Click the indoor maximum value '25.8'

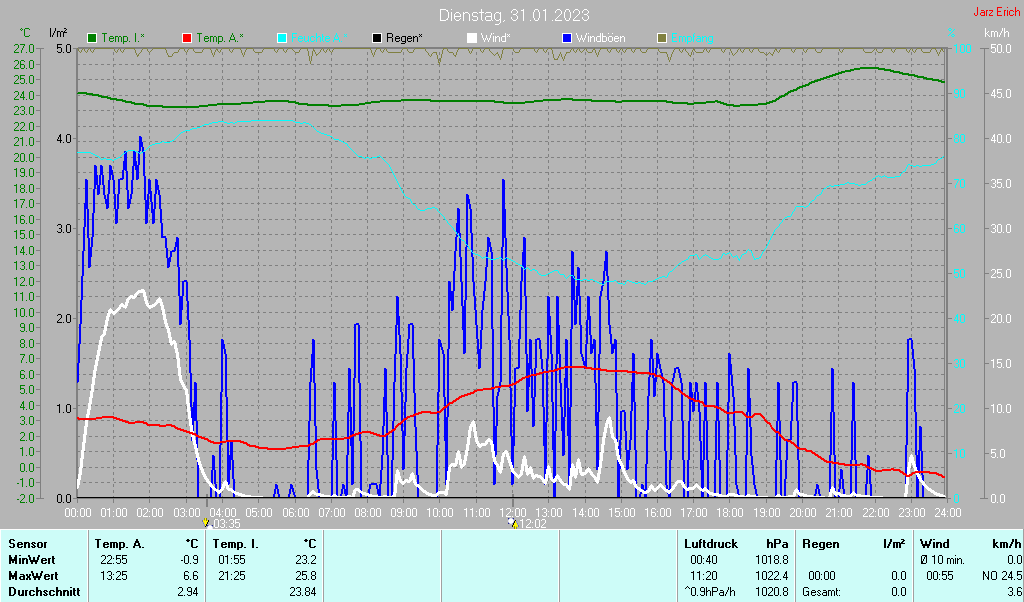tap(306, 577)
